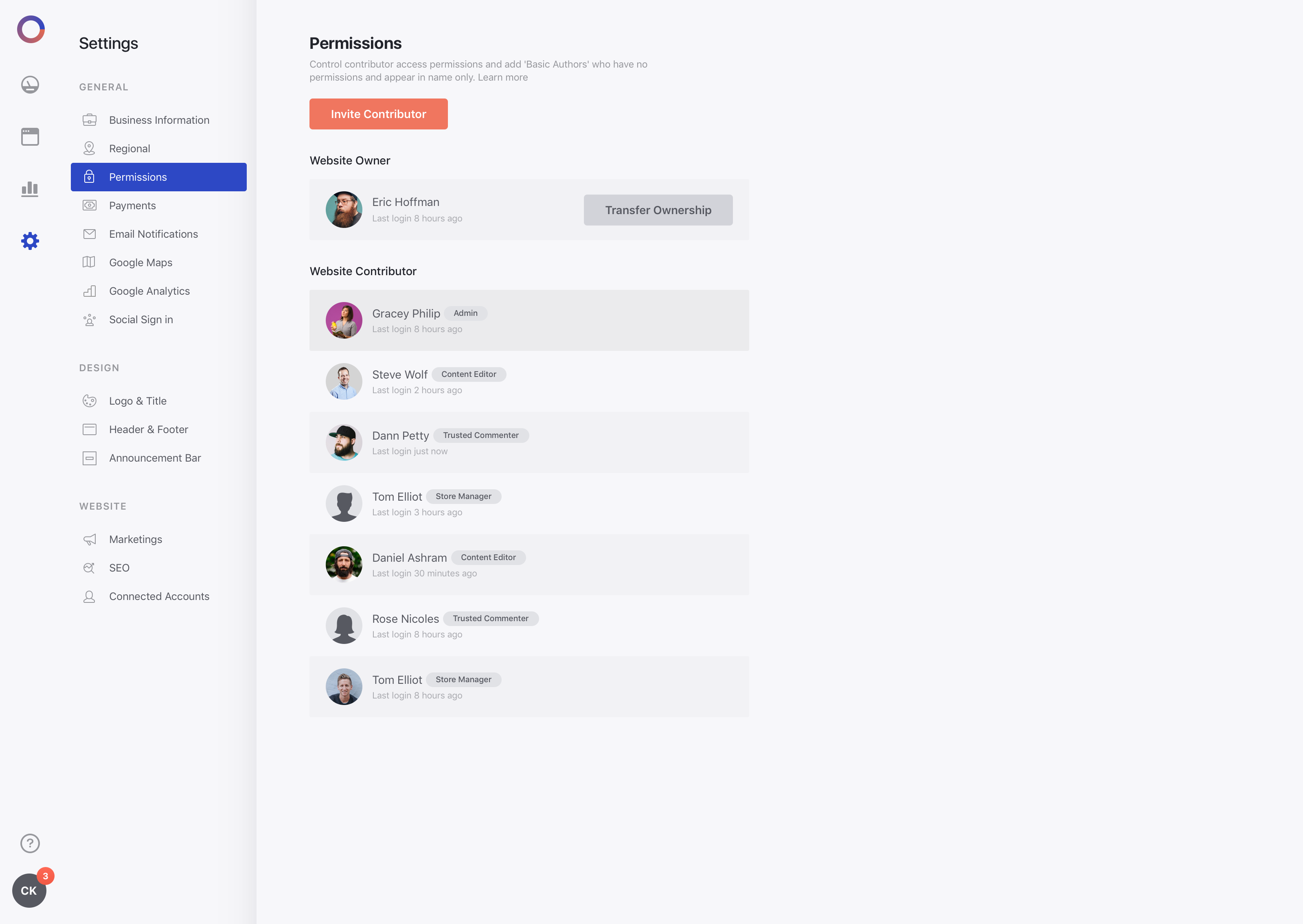Open Dann Petty's Trusted Commenter role badge
The image size is (1303, 924).
point(481,435)
